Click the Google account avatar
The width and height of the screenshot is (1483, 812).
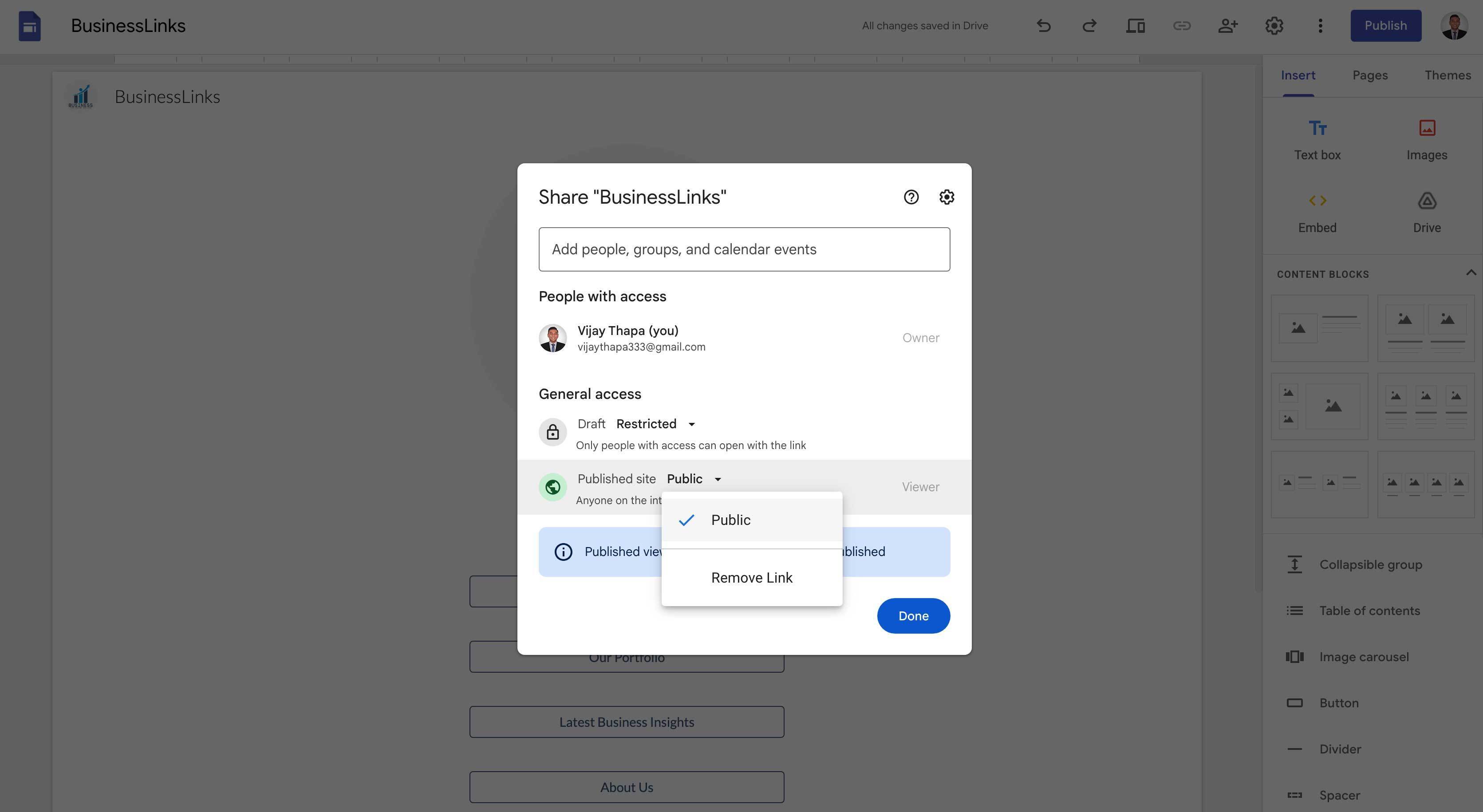click(x=1454, y=26)
